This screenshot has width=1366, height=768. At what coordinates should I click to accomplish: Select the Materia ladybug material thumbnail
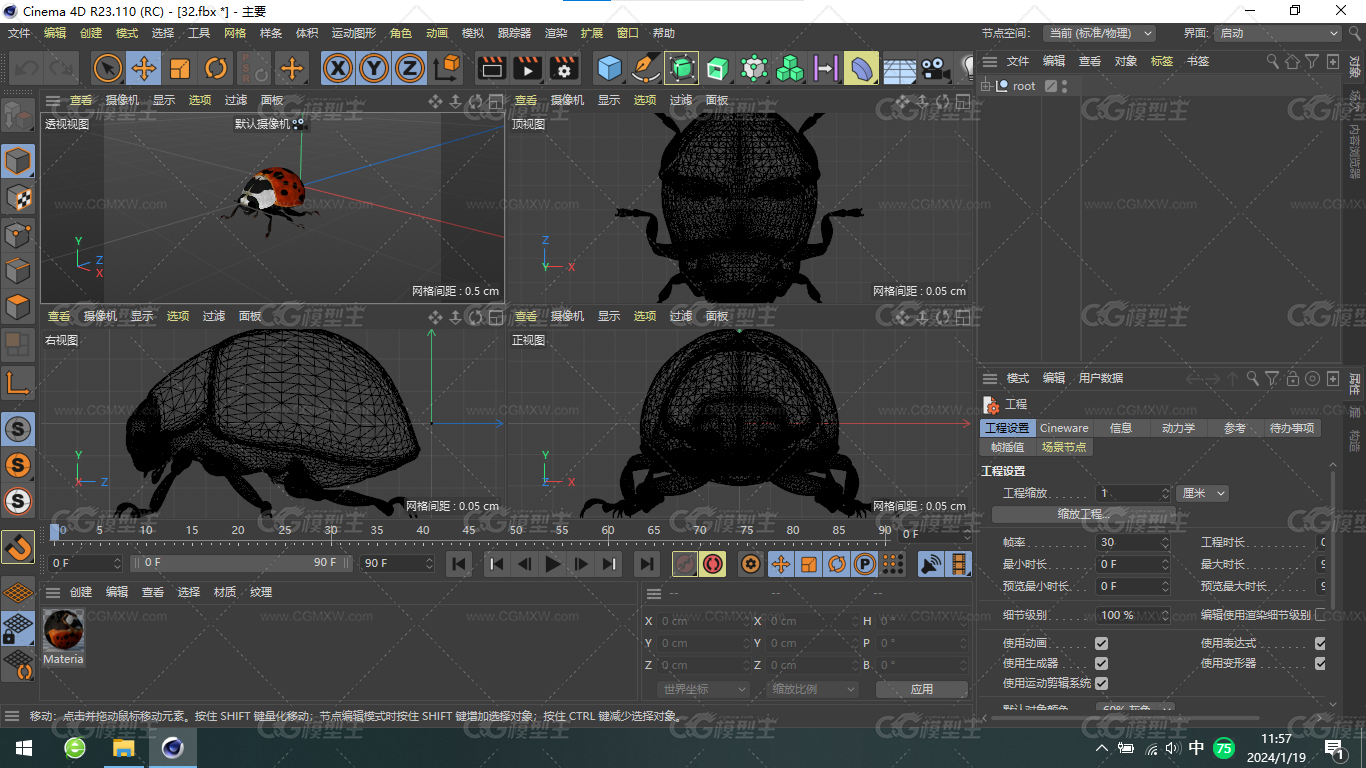(63, 631)
